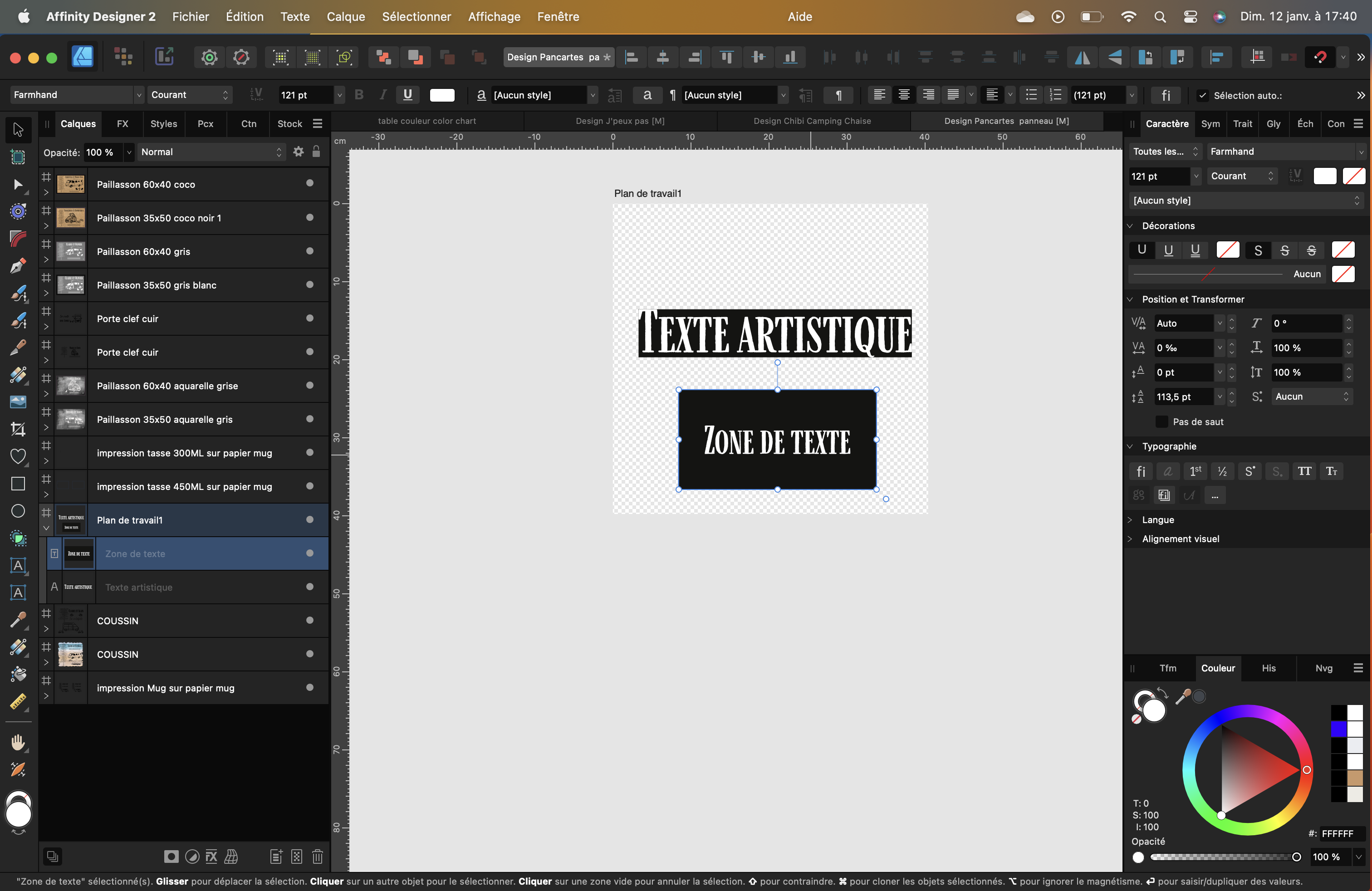Click the Hand view tool
Viewport: 1372px width, 891px height.
click(18, 742)
